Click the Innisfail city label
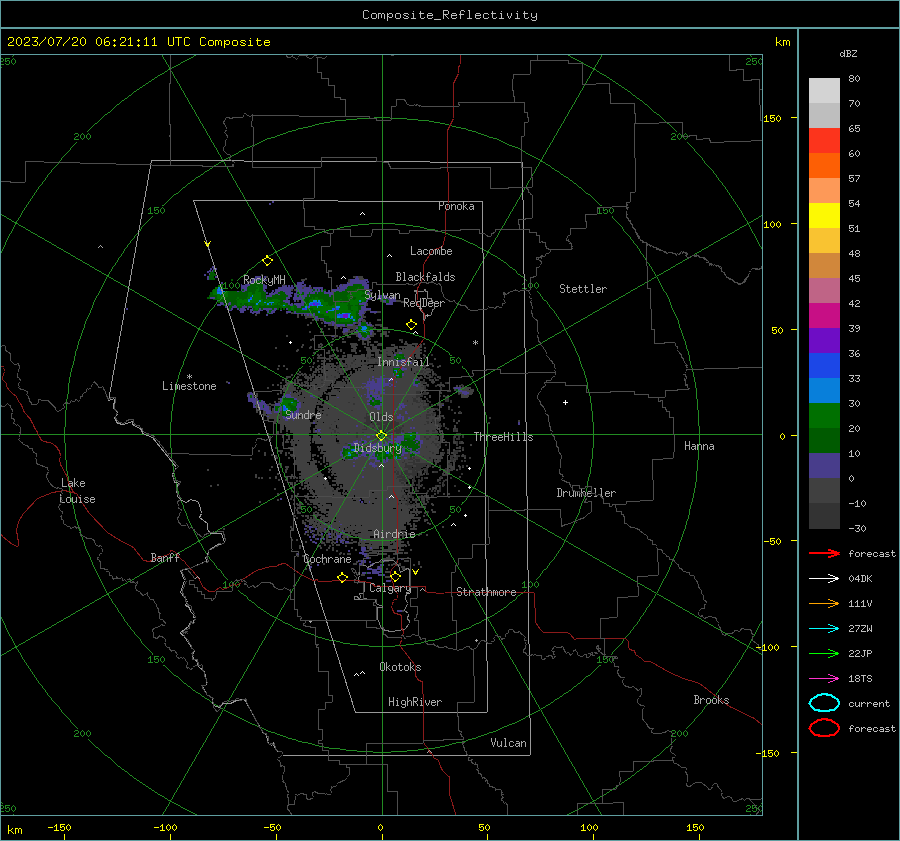The height and width of the screenshot is (841, 900). 403,362
